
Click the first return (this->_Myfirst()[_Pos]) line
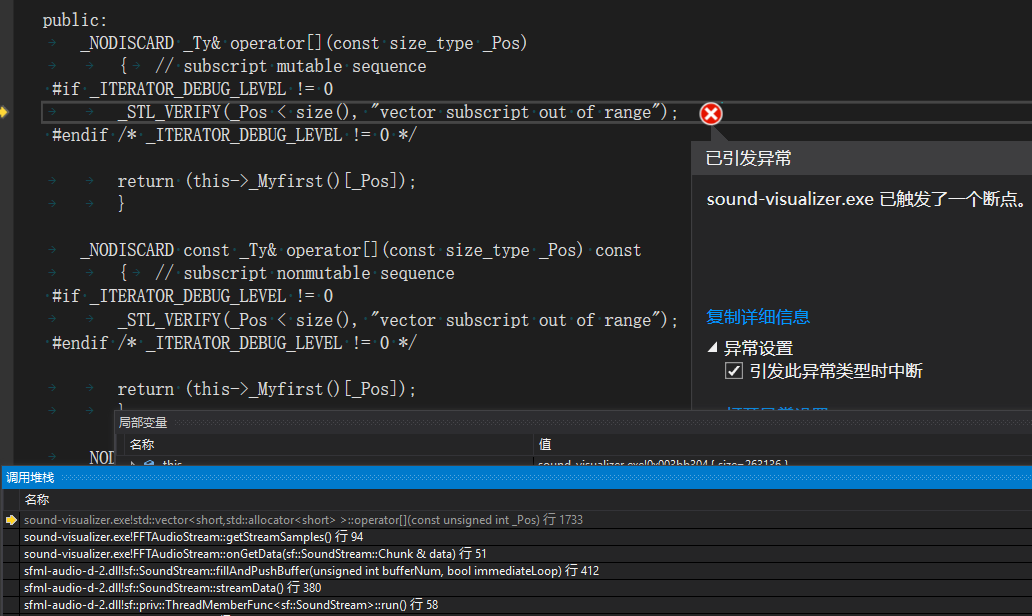pos(265,181)
